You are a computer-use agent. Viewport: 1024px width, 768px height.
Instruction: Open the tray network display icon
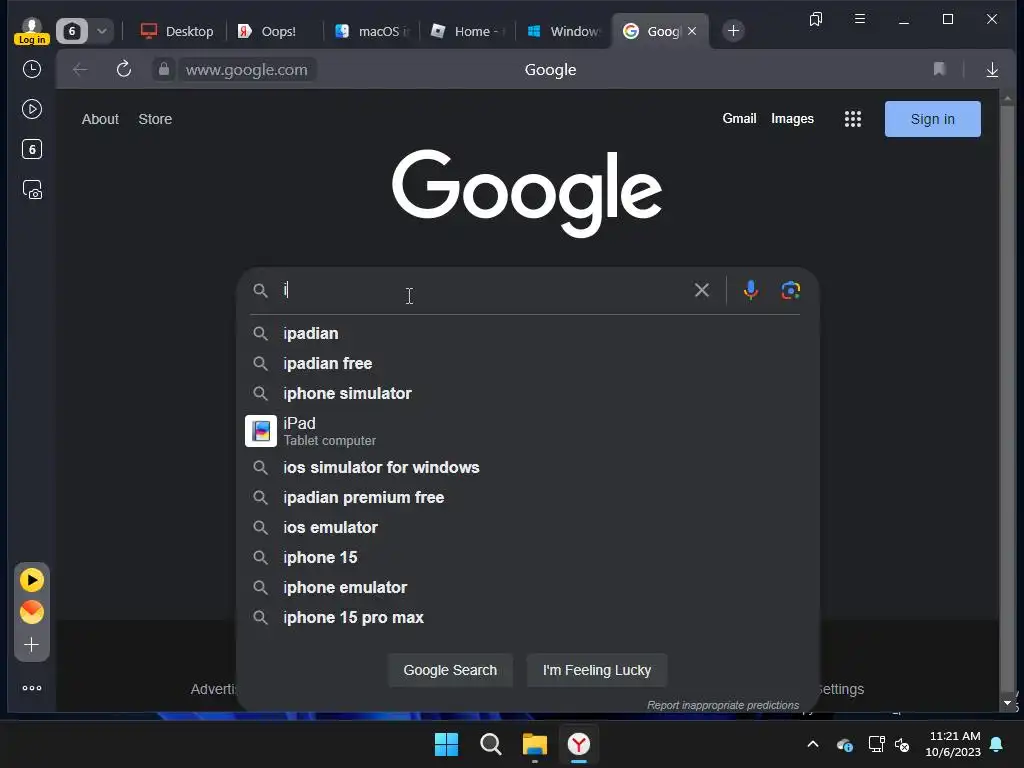click(876, 744)
